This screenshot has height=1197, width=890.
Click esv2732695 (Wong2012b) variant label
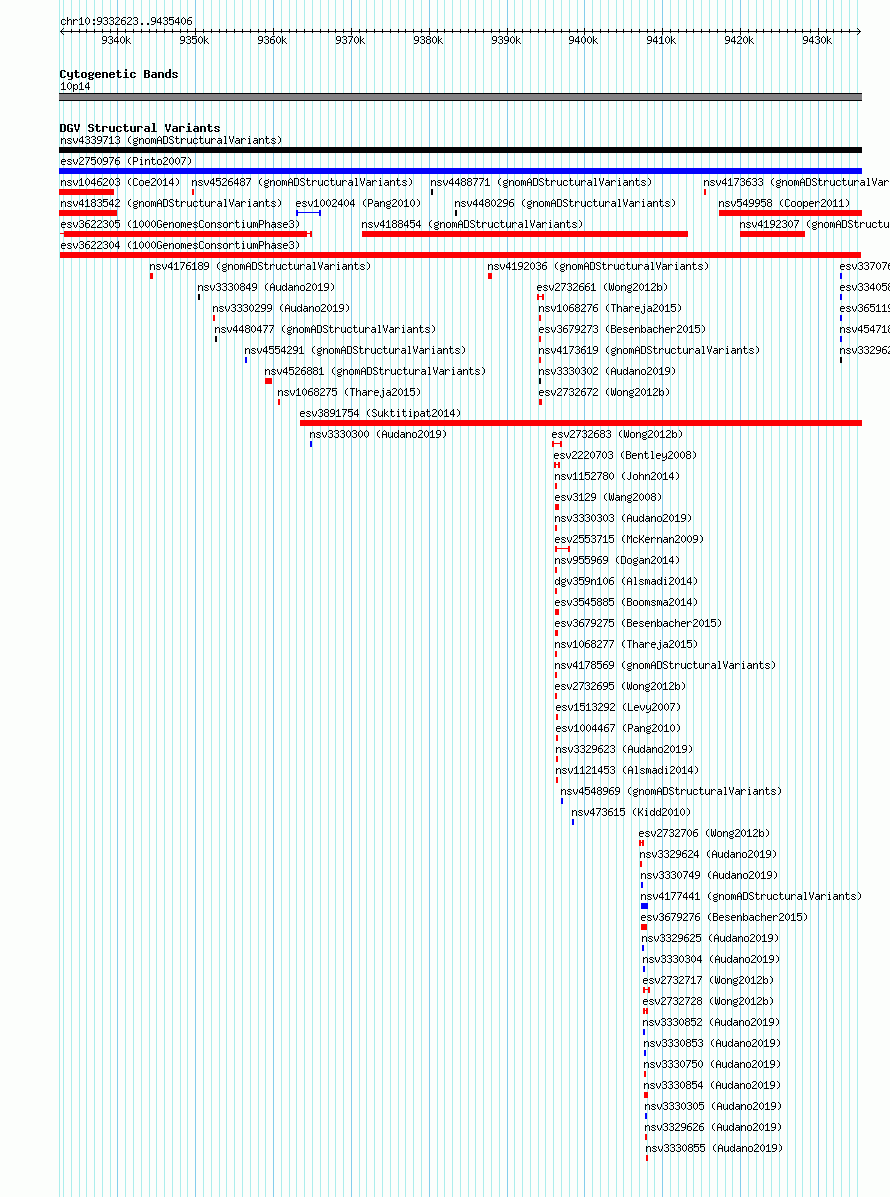click(x=621, y=686)
